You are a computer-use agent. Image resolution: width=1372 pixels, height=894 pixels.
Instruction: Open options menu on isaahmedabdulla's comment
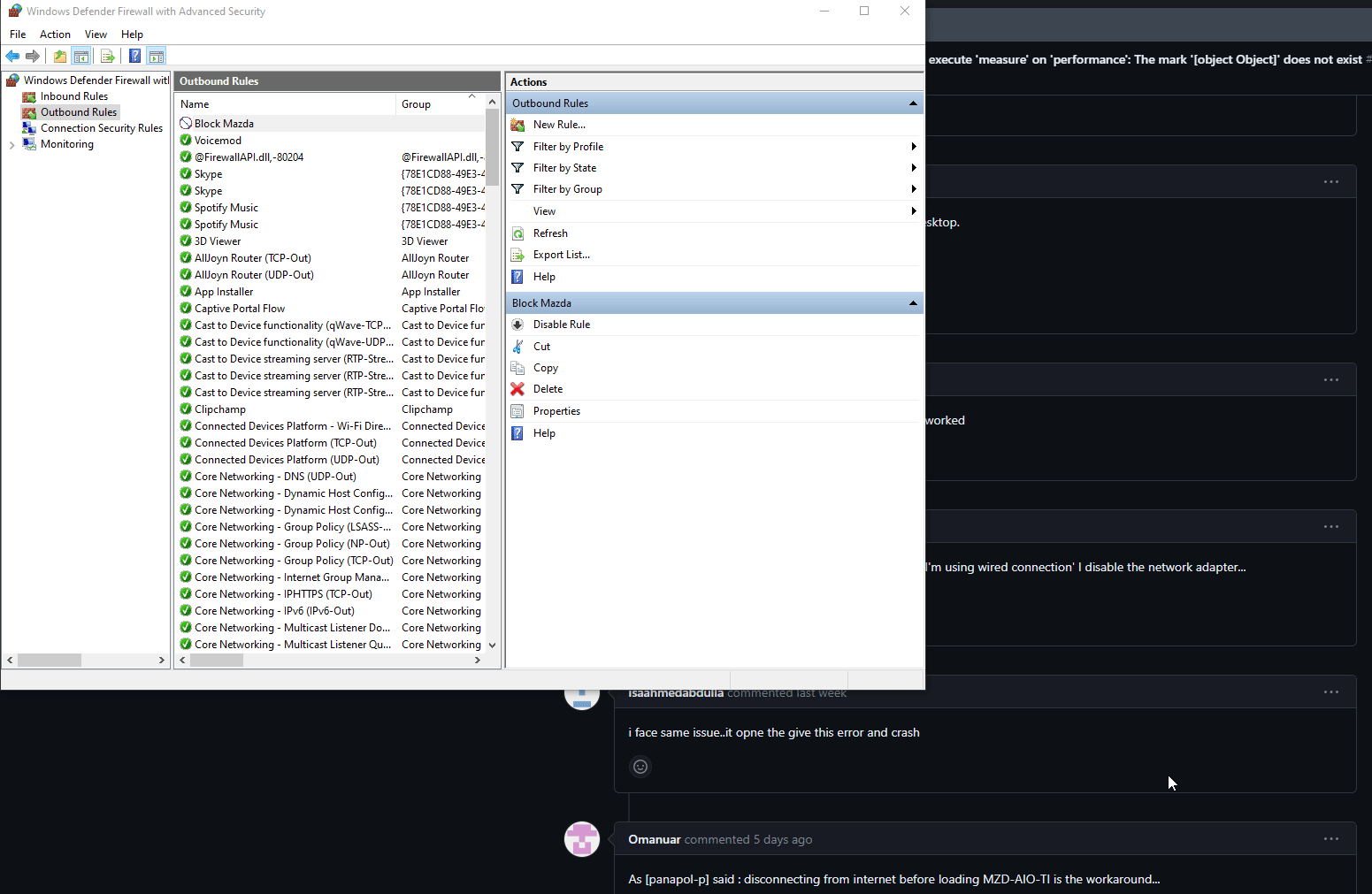pyautogui.click(x=1331, y=692)
